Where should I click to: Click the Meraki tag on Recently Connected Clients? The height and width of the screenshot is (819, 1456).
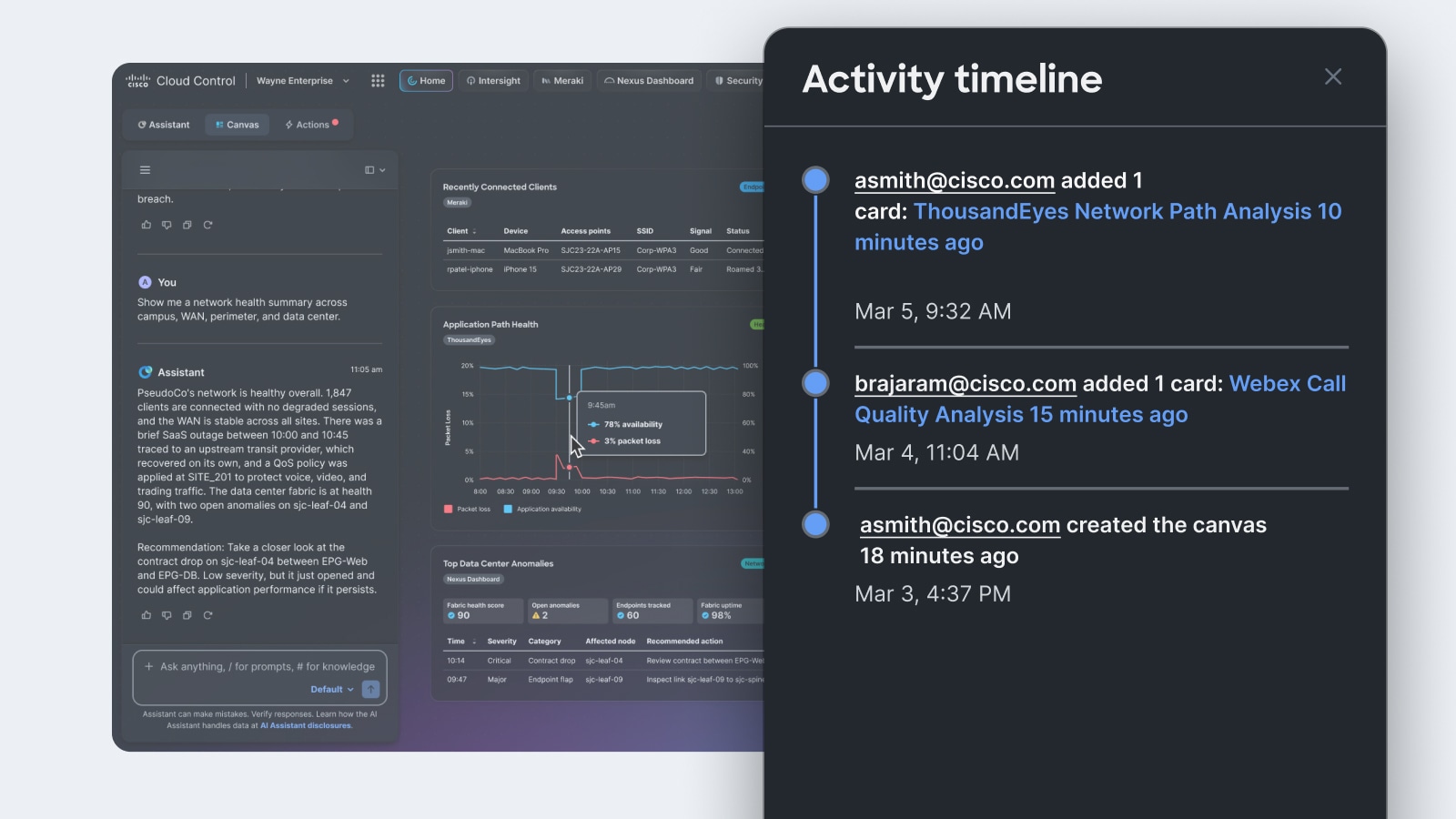(x=457, y=203)
